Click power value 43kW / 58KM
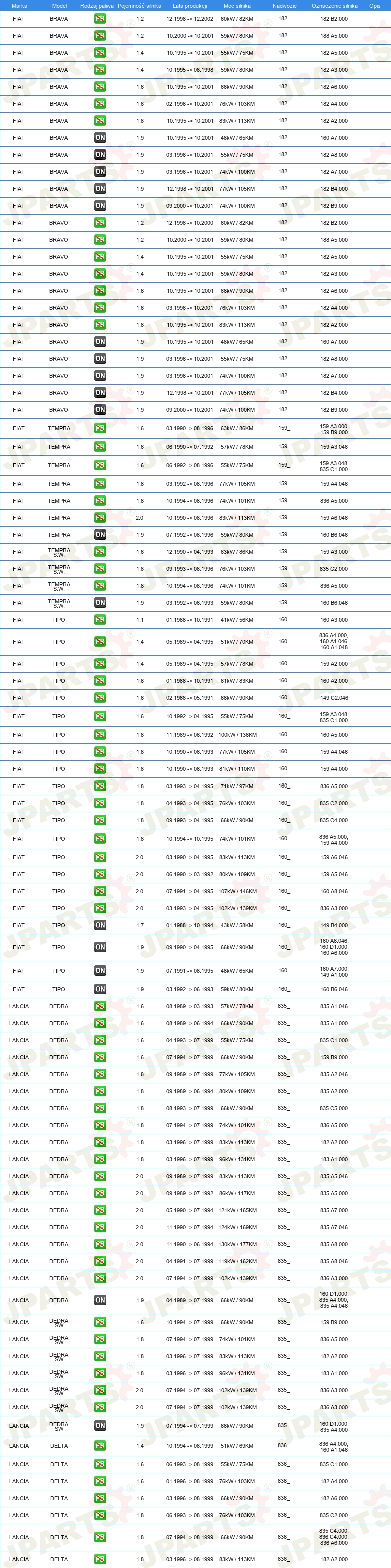Viewport: 391px width, 1568px height. pos(237,925)
